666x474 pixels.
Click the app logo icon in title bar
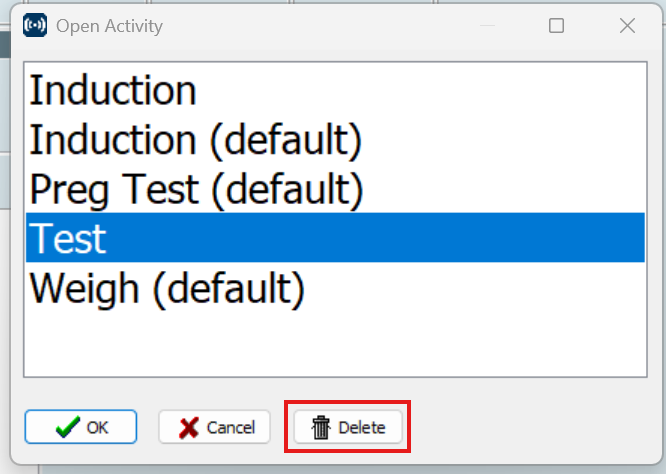pyautogui.click(x=35, y=25)
